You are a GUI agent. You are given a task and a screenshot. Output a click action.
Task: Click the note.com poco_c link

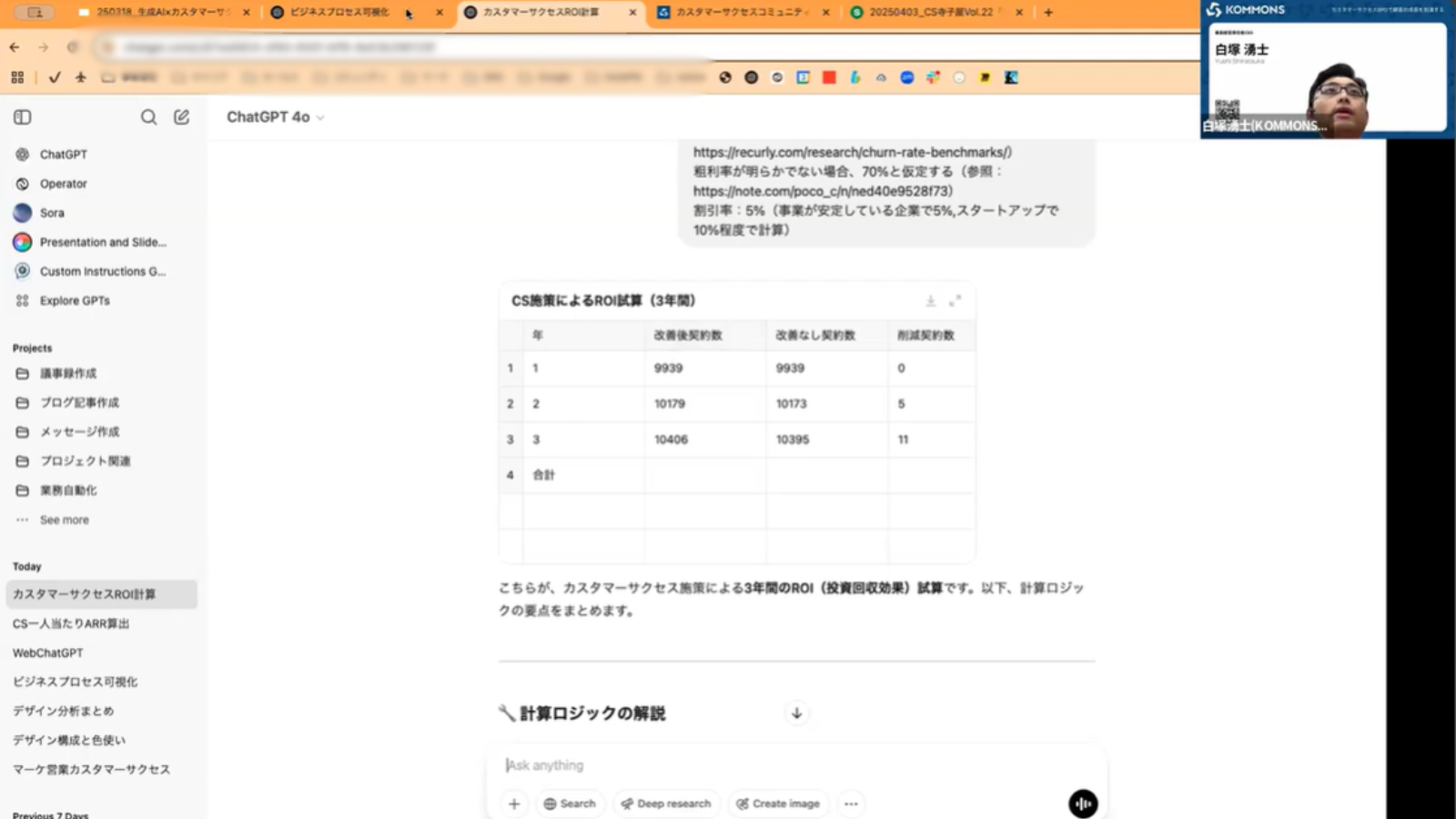823,191
